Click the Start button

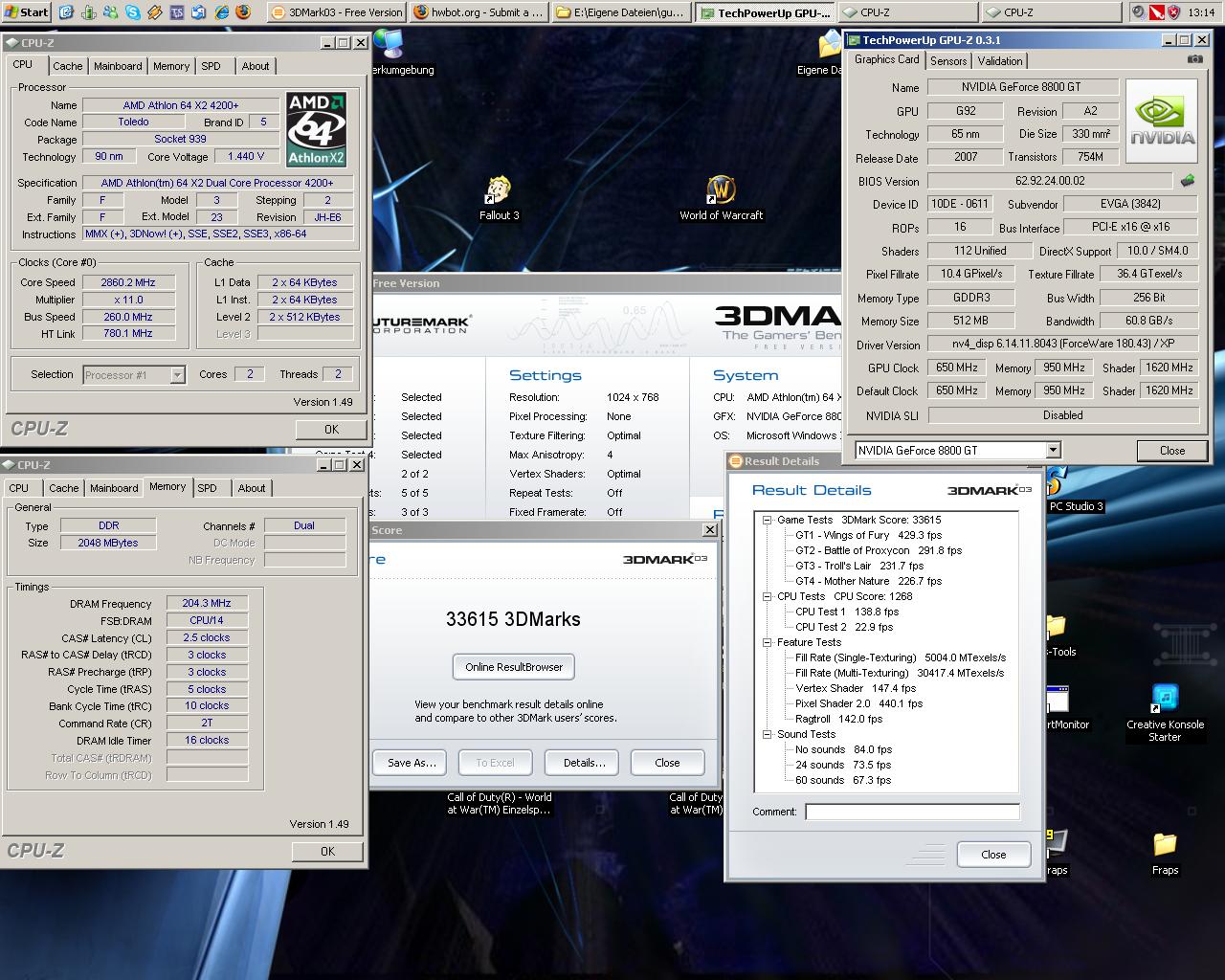coord(27,12)
